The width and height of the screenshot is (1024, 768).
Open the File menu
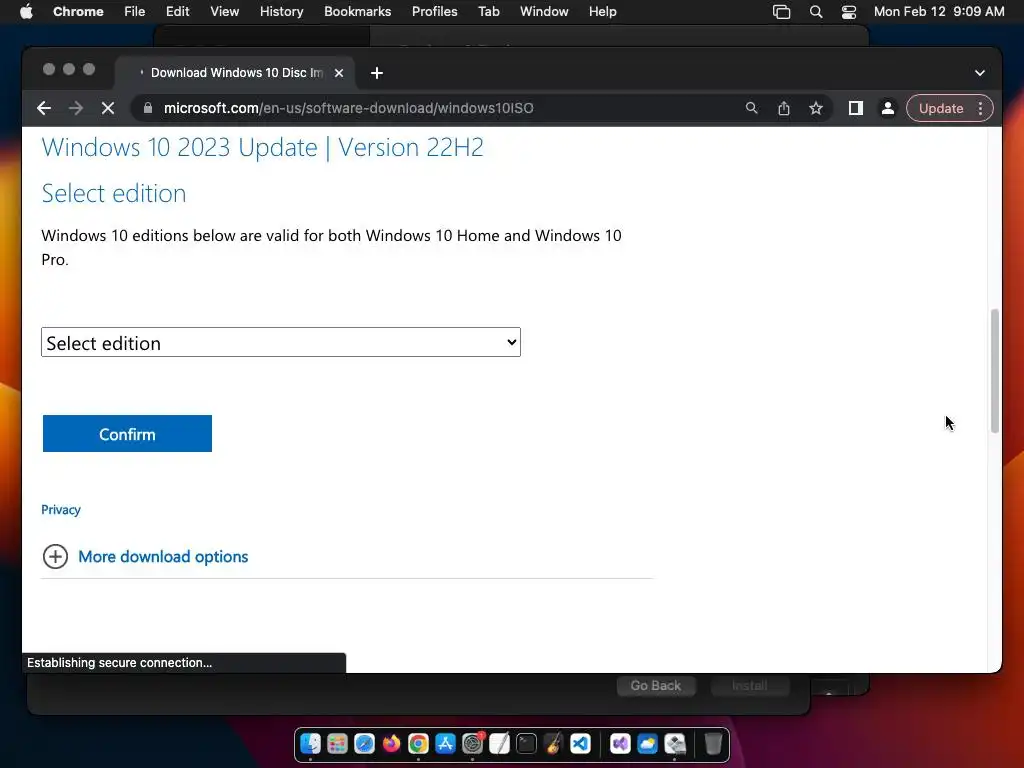point(135,12)
